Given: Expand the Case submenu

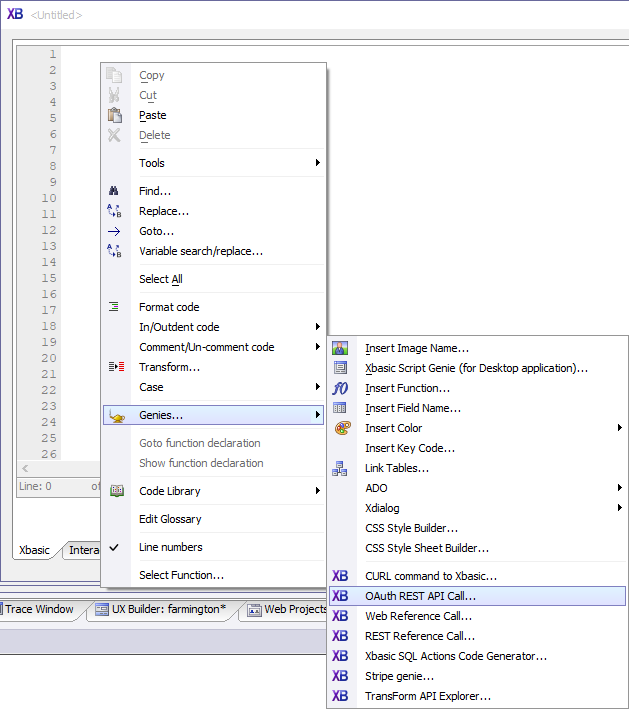Looking at the screenshot, I should point(318,387).
